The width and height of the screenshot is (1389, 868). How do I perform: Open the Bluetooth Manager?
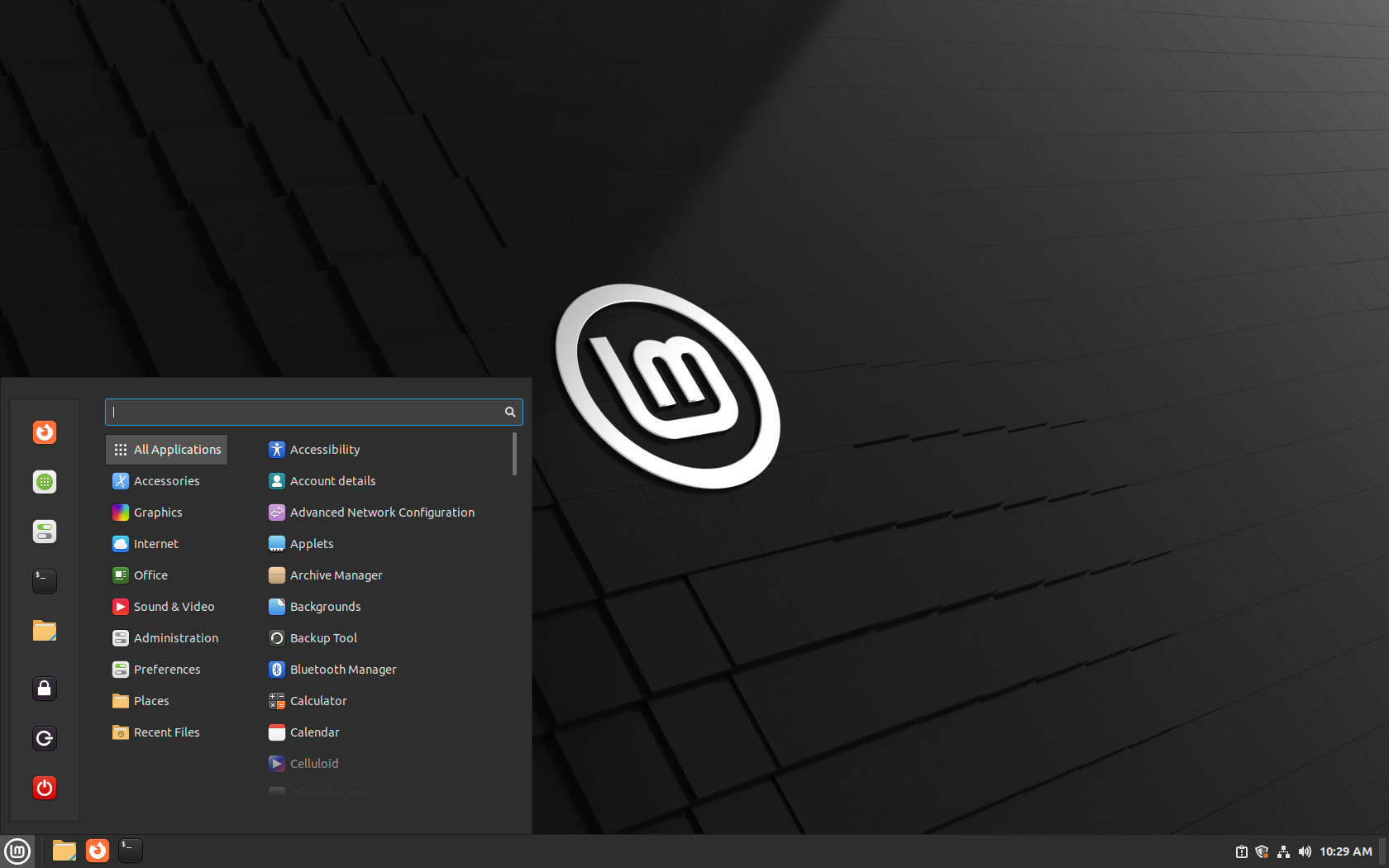pyautogui.click(x=343, y=669)
